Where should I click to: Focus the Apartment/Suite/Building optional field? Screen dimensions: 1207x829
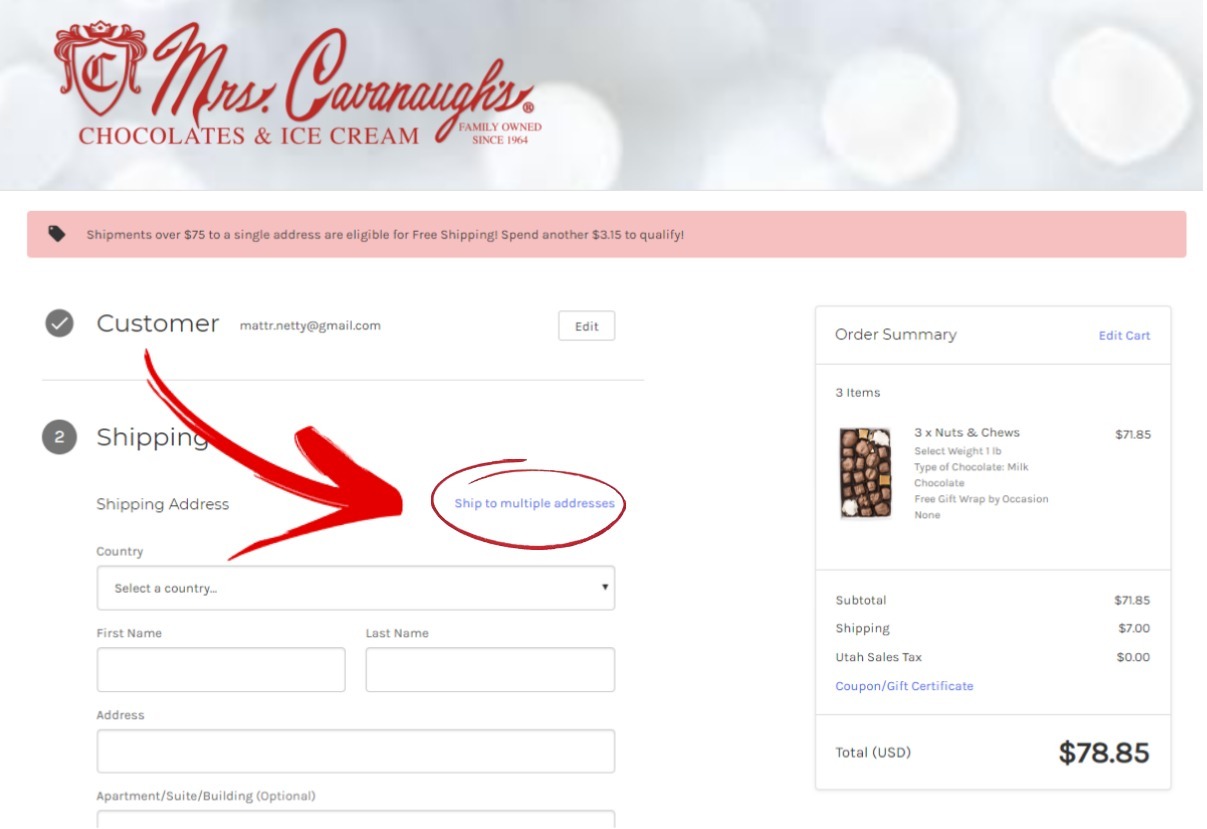pos(356,819)
